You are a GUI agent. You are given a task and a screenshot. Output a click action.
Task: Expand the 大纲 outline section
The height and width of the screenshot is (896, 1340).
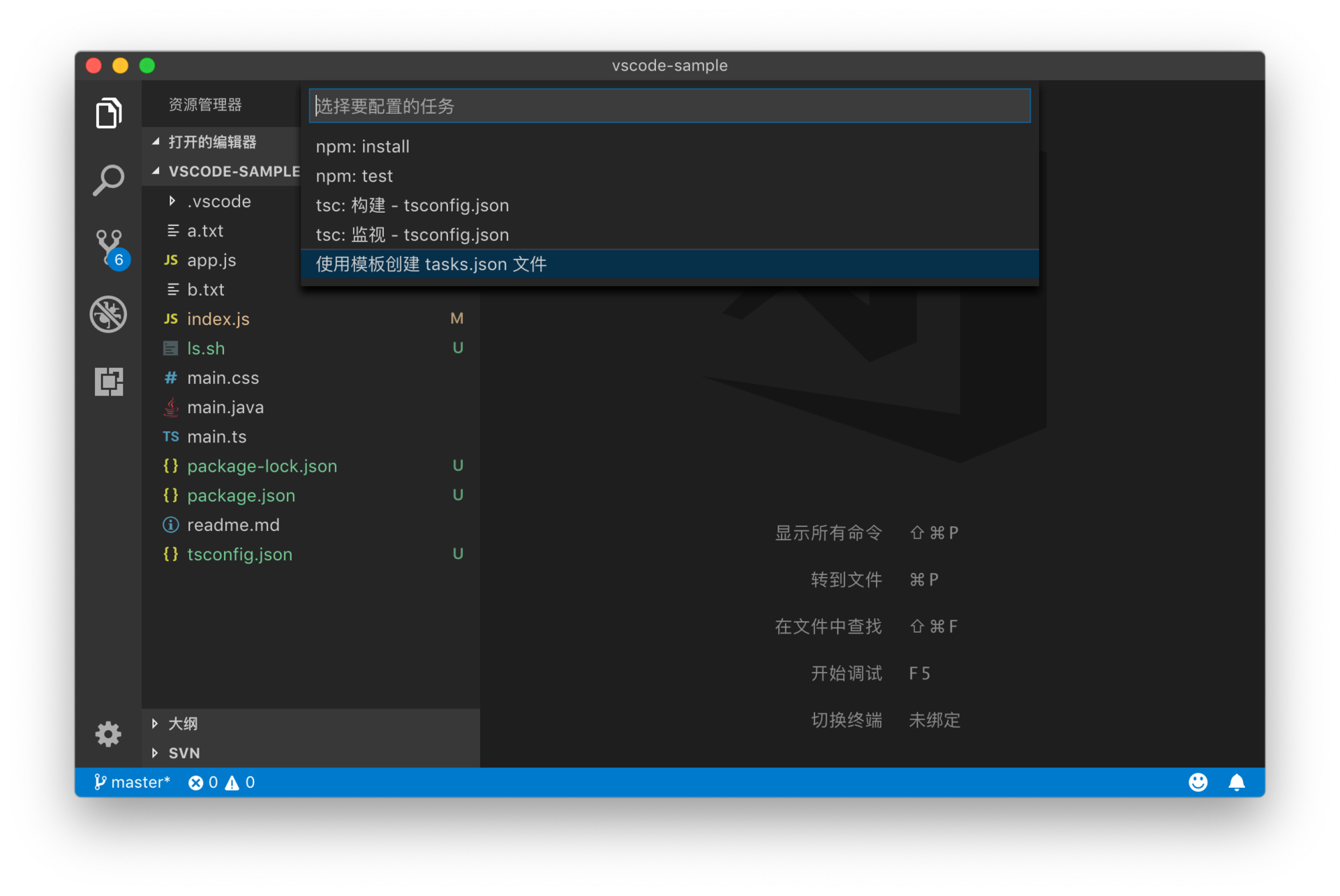point(183,724)
